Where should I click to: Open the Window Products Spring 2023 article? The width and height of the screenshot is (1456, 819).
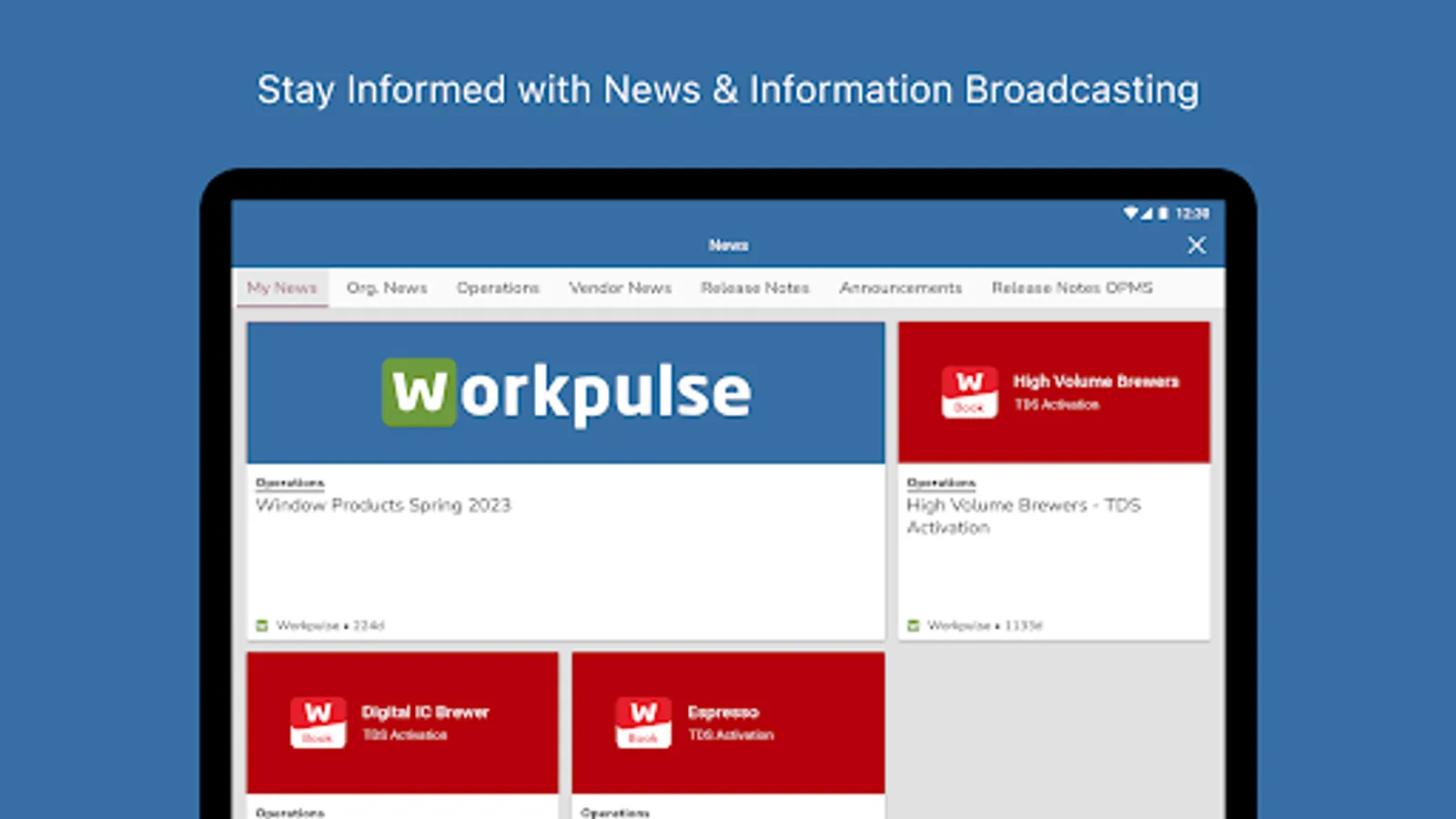tap(382, 505)
